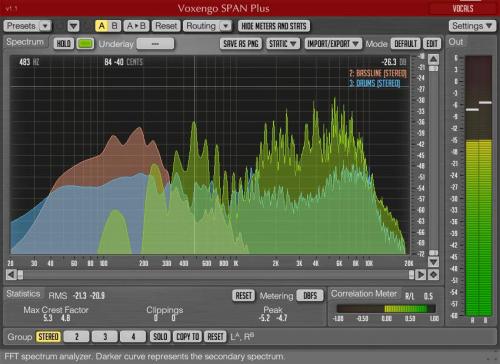Expand the Routing dropdown

pyautogui.click(x=207, y=26)
